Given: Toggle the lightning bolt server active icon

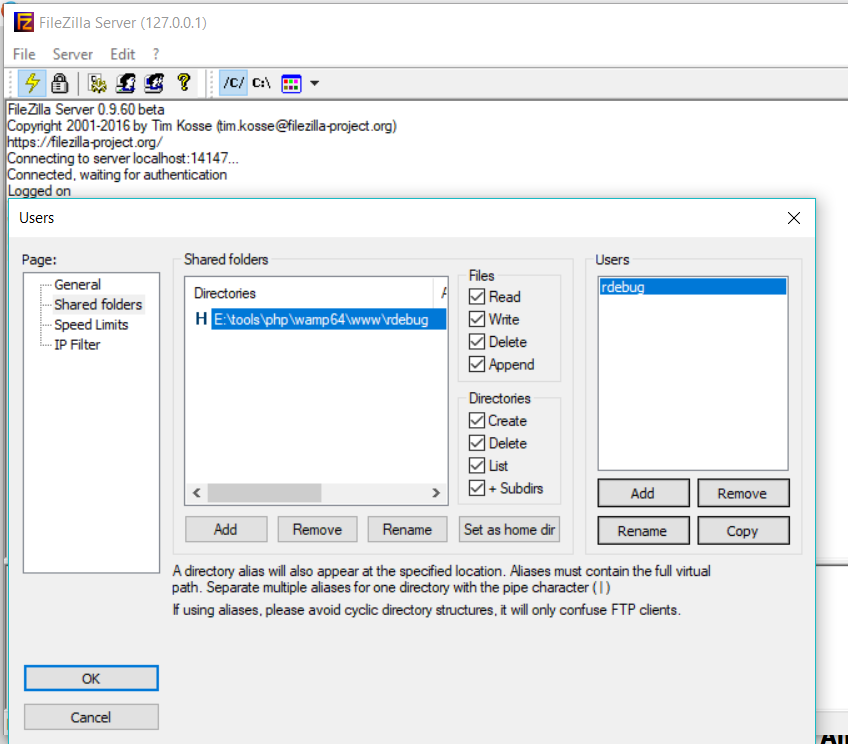Looking at the screenshot, I should [32, 83].
